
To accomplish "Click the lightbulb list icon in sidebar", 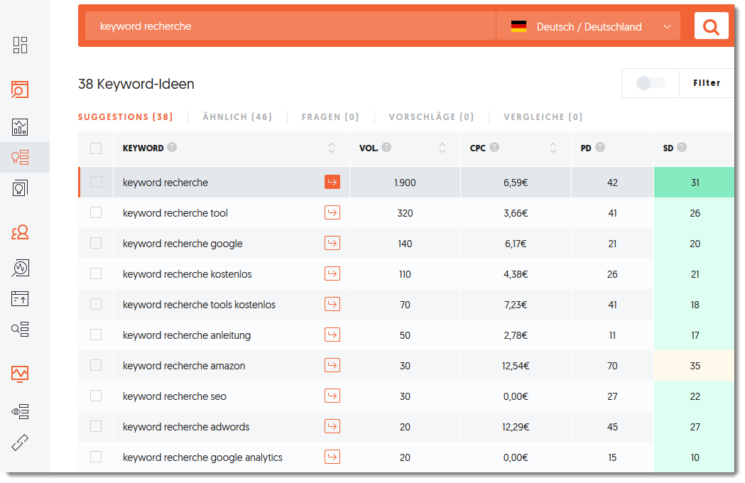I will 20,157.
